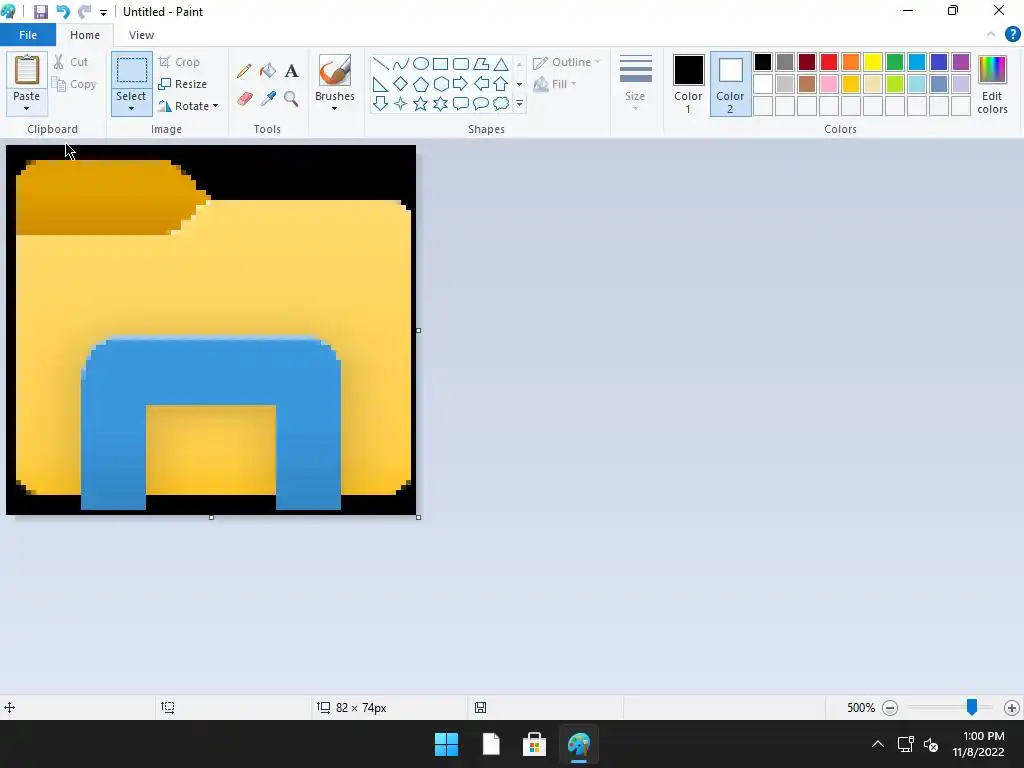The width and height of the screenshot is (1024, 768).
Task: Choose the Four-point star shape
Action: (x=401, y=103)
